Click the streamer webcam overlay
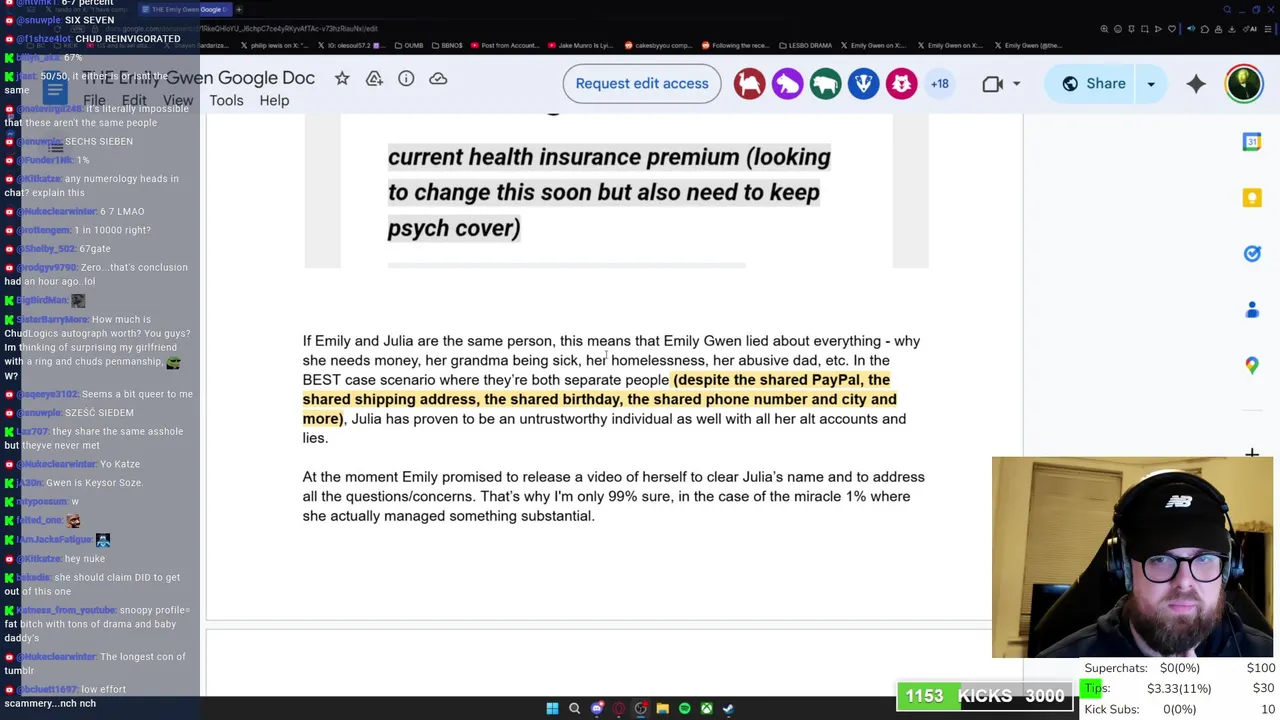Screen dimensions: 1280x720 (x=1132, y=558)
